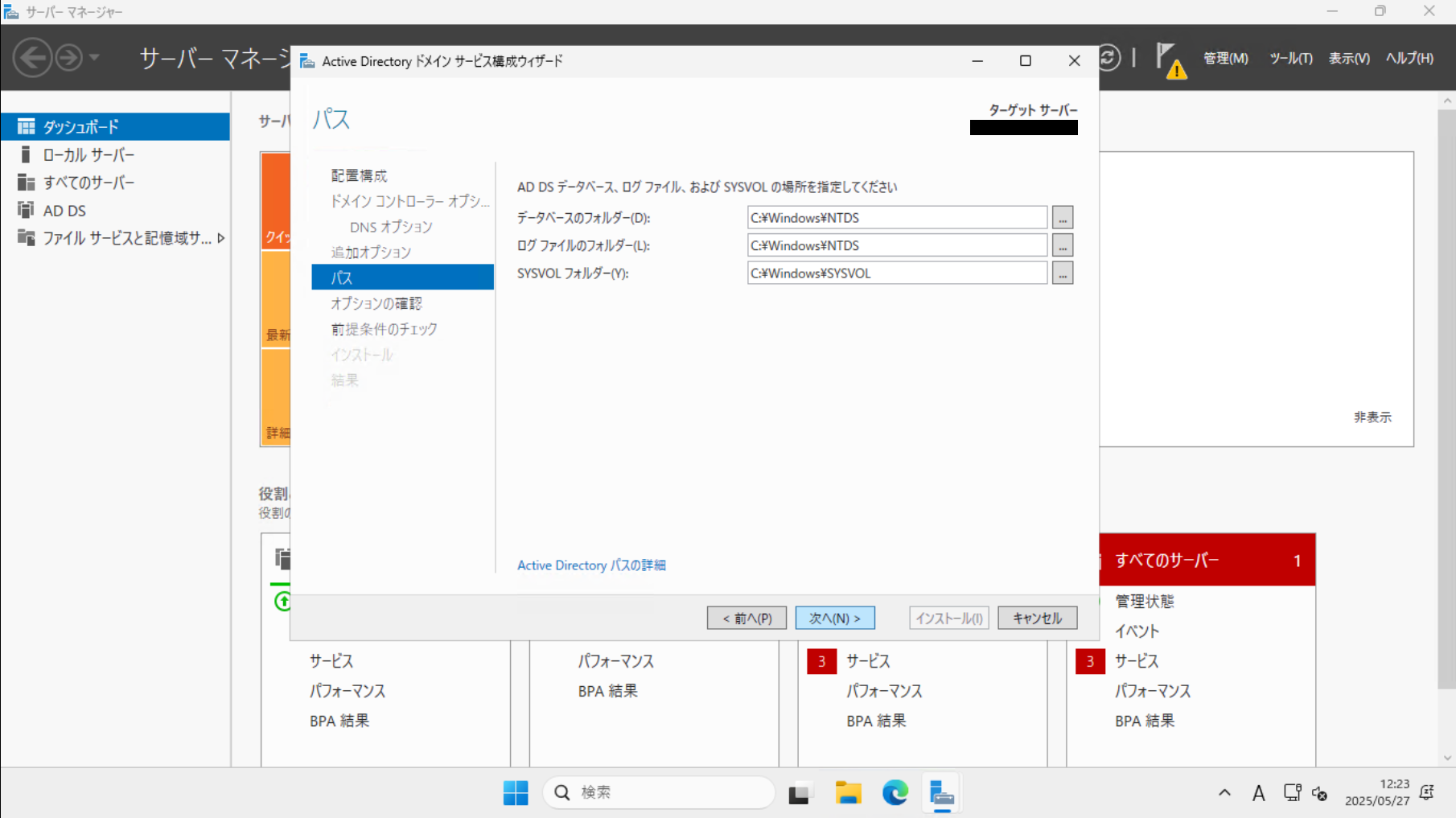The height and width of the screenshot is (818, 1456).
Task: Open the Windows Start menu
Action: point(516,793)
